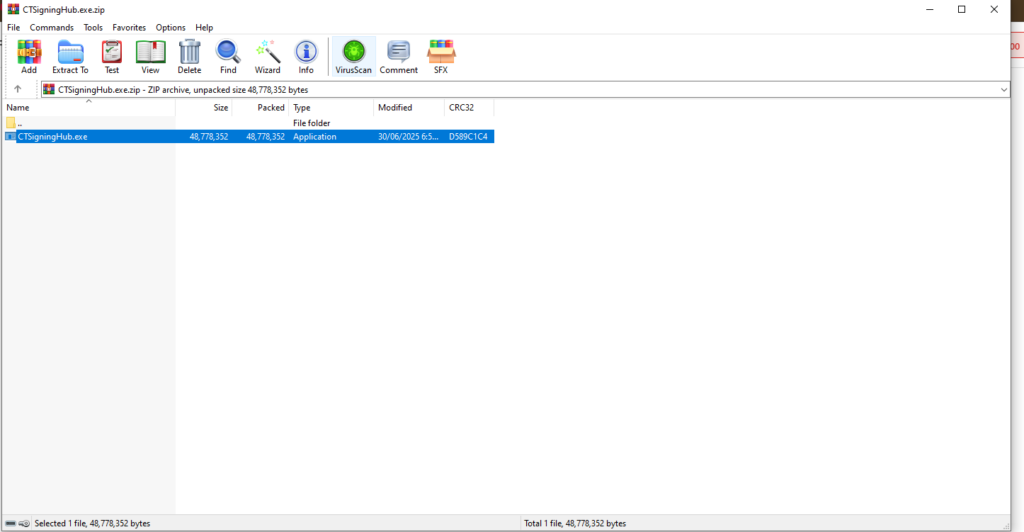Screen dimensions: 1024x532
Task: Open the Find files tool
Action: (228, 57)
